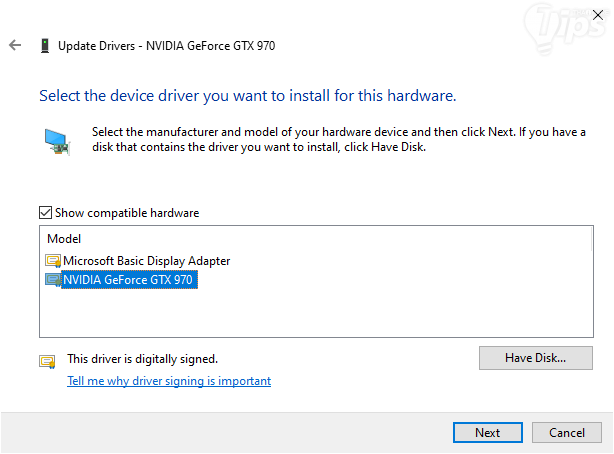Go back using the back arrow
The width and height of the screenshot is (614, 454).
[15, 46]
